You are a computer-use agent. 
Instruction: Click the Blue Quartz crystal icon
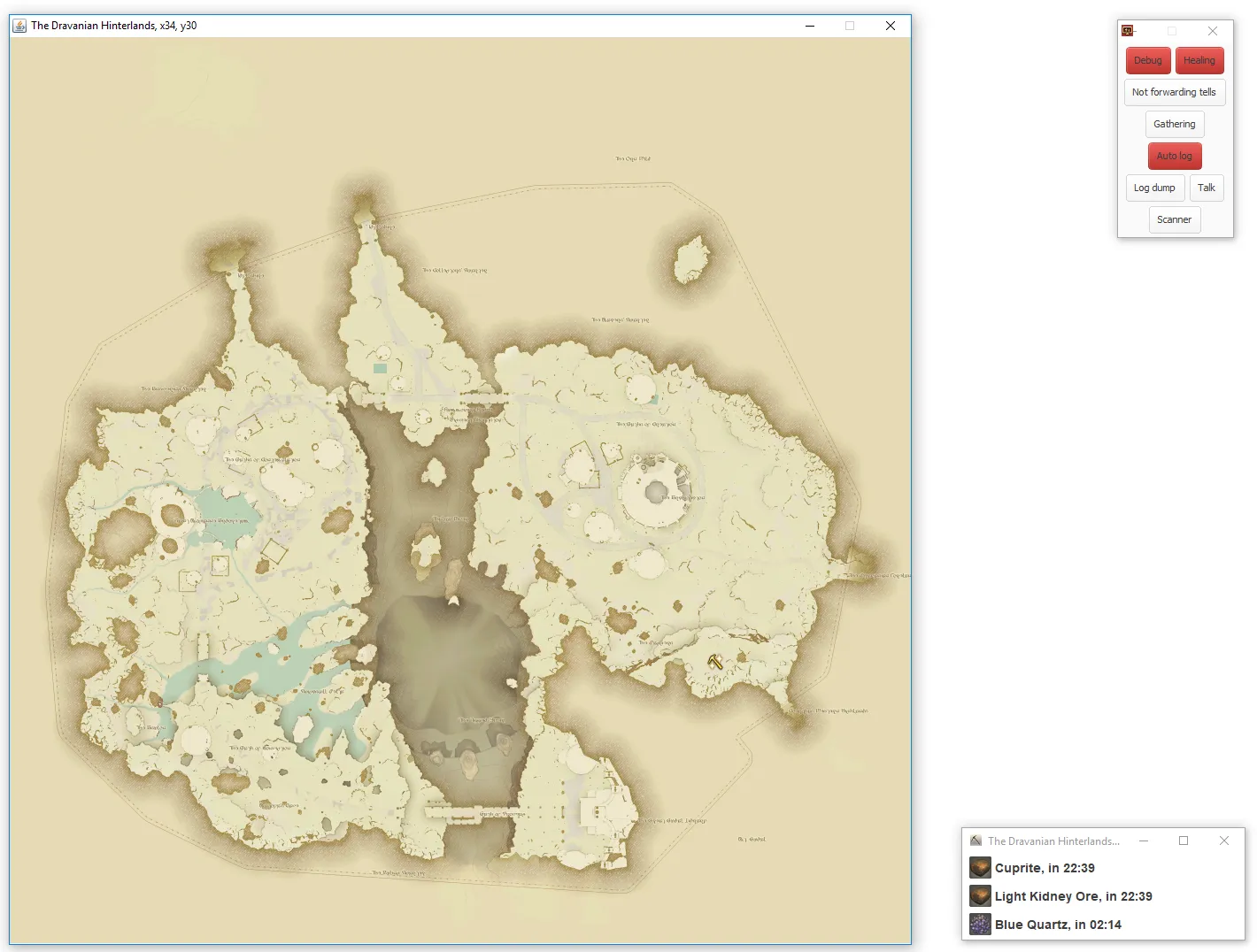pyautogui.click(x=980, y=925)
